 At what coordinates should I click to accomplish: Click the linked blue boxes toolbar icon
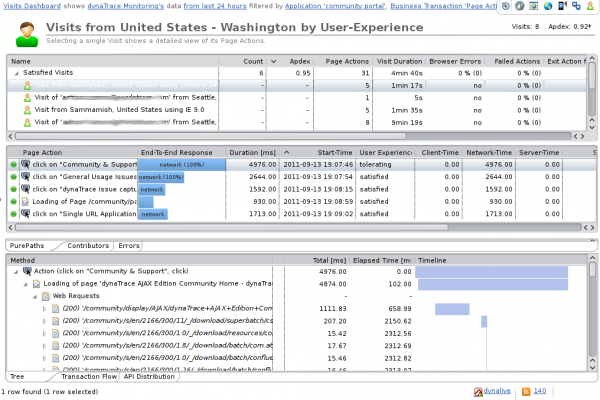(576, 6)
